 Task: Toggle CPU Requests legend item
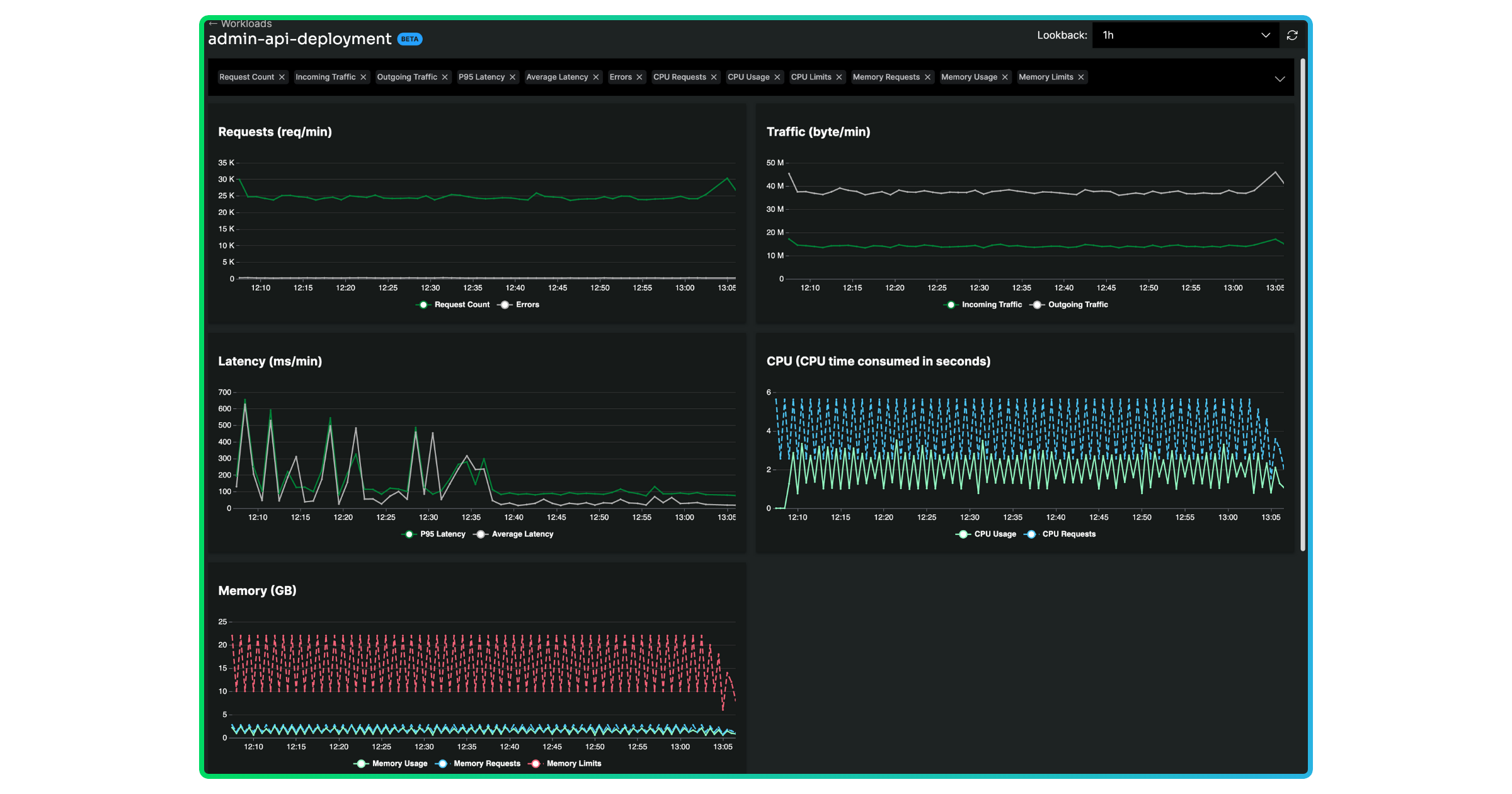click(x=1068, y=534)
